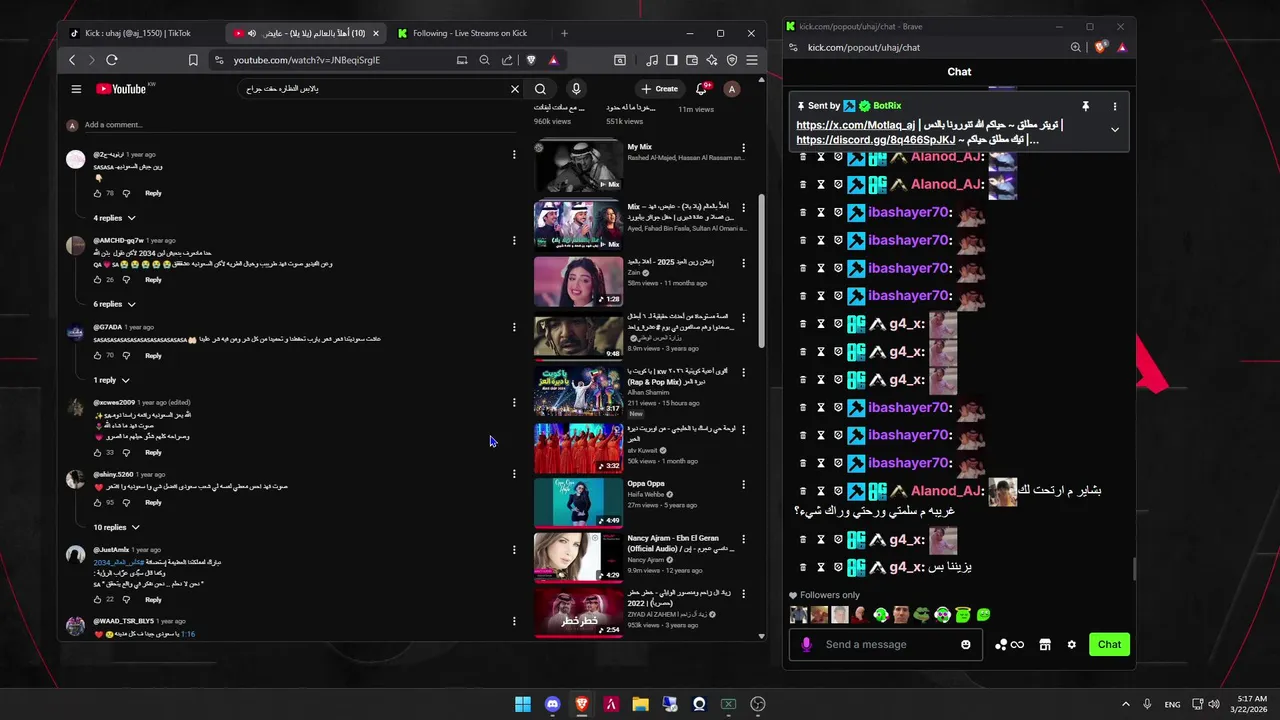Show hidden system tray icons
Viewport: 1280px width, 720px height.
tap(1125, 704)
